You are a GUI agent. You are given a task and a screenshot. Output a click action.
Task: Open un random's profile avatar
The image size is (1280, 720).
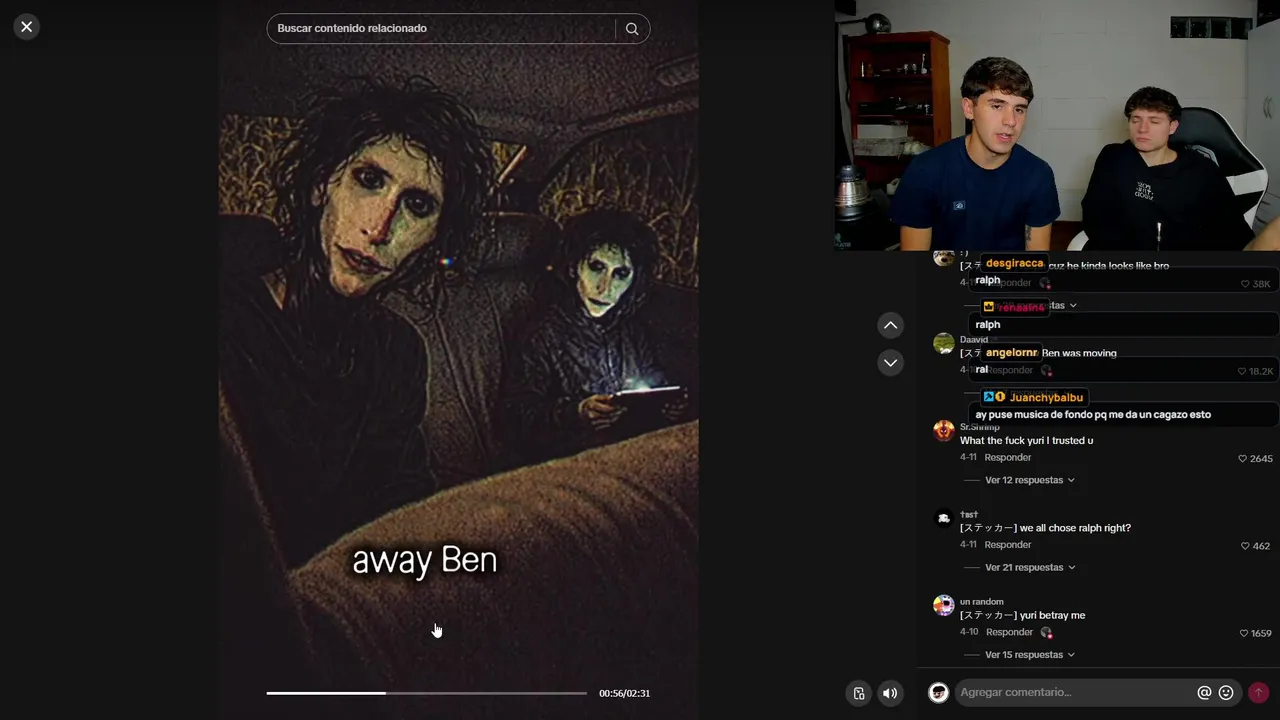click(944, 605)
